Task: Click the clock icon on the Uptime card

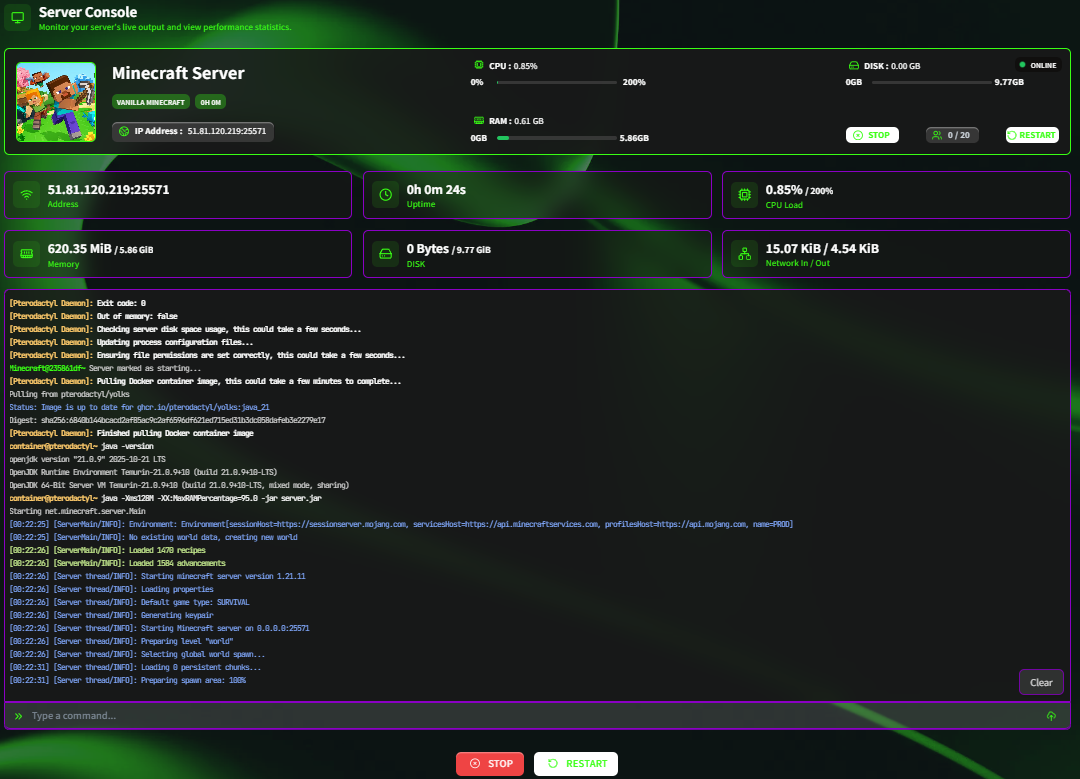Action: 385,194
